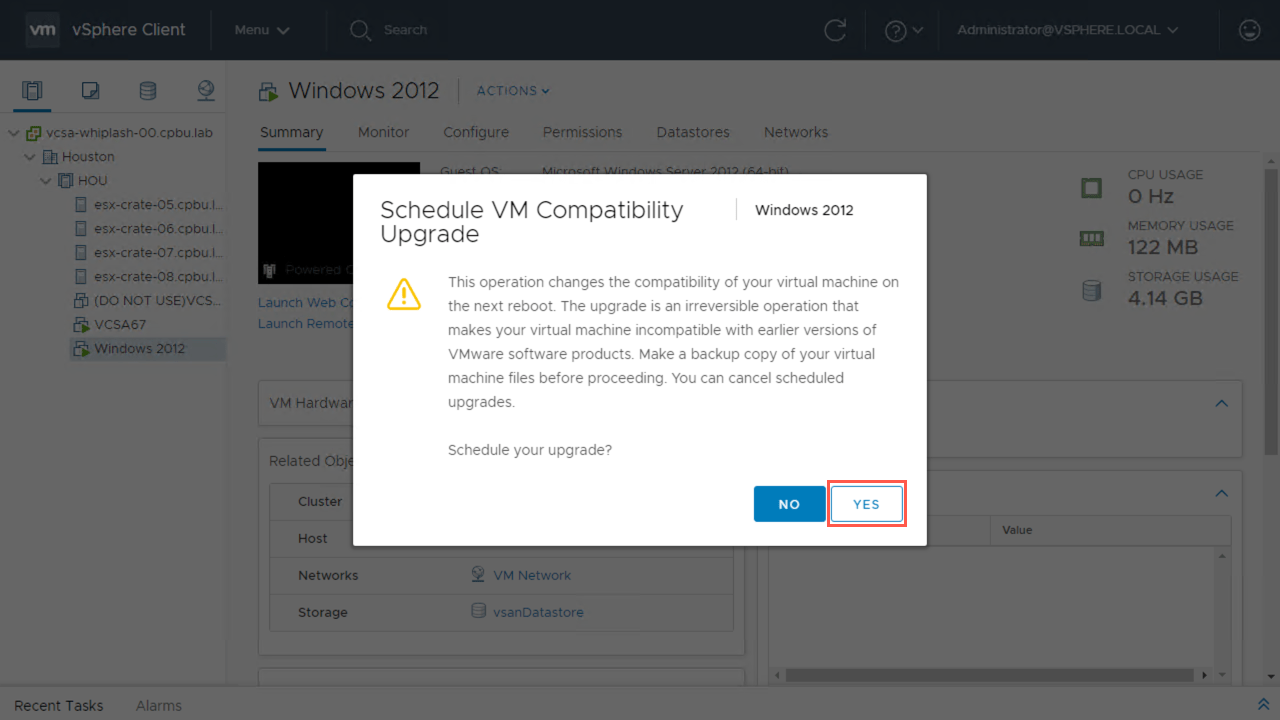Viewport: 1280px width, 720px height.
Task: Click the vCenter icon beside vcsa-whiplash-00
Action: pyautogui.click(x=34, y=133)
